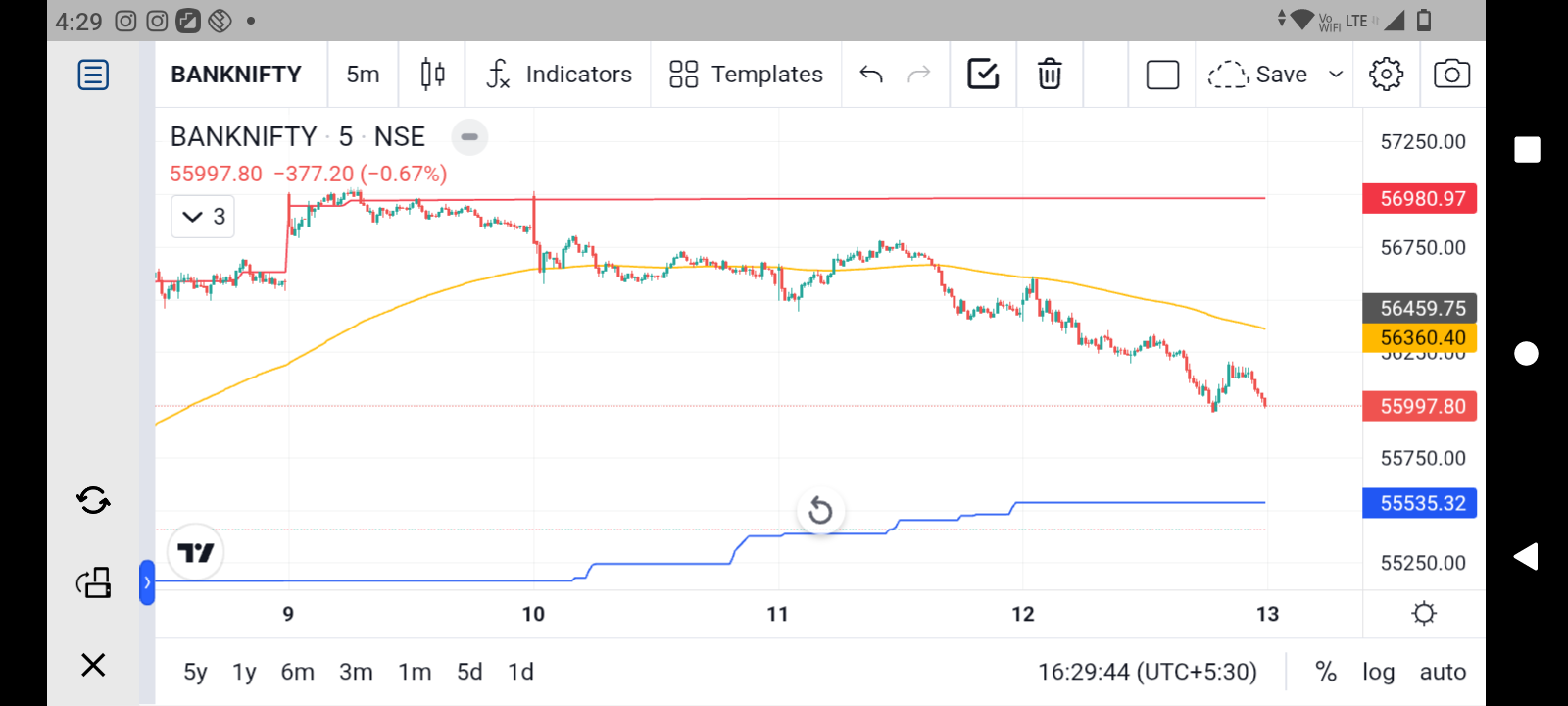Expand the 3 indicators legend

tap(203, 217)
